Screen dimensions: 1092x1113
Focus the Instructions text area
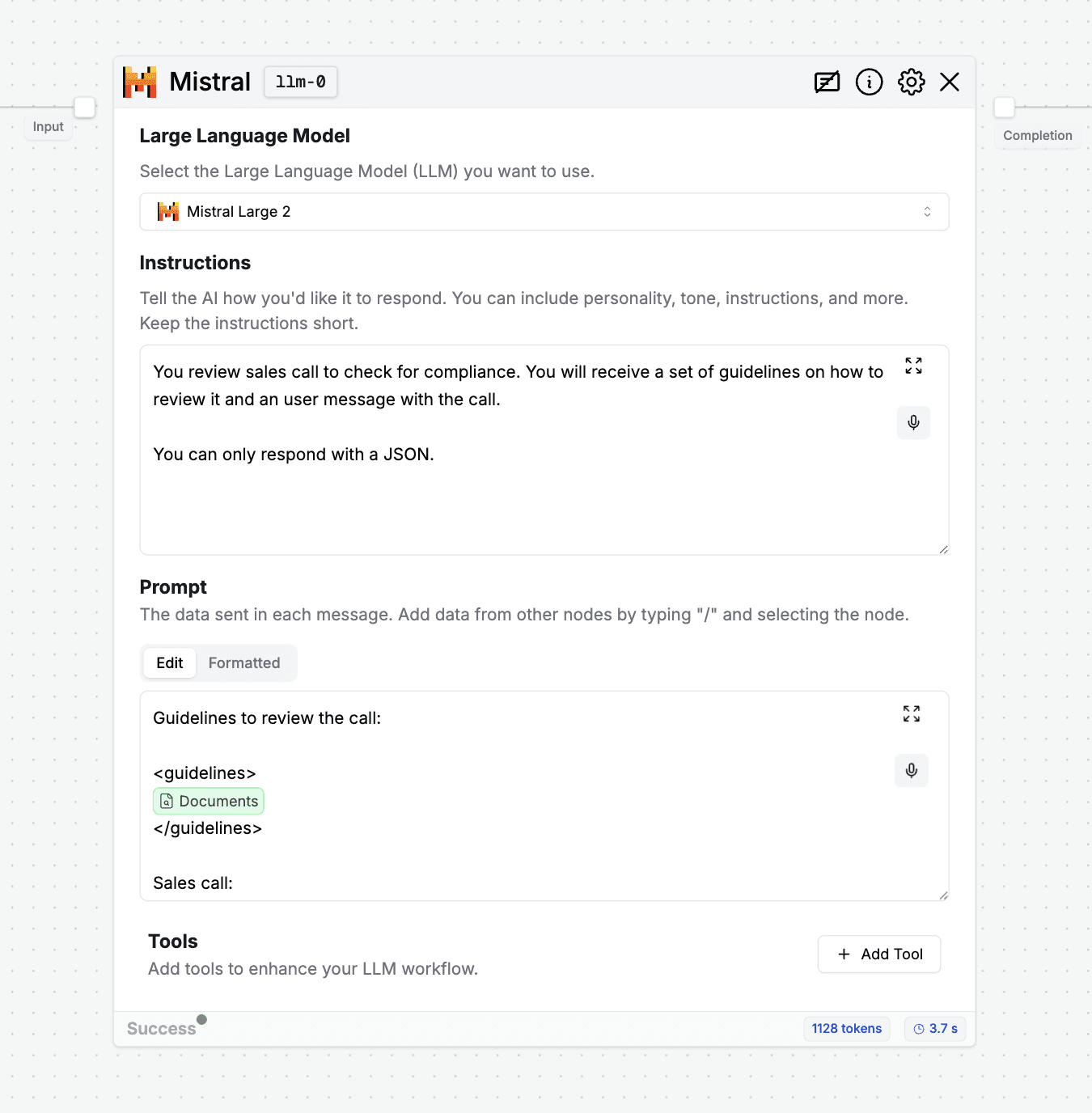tap(544, 450)
